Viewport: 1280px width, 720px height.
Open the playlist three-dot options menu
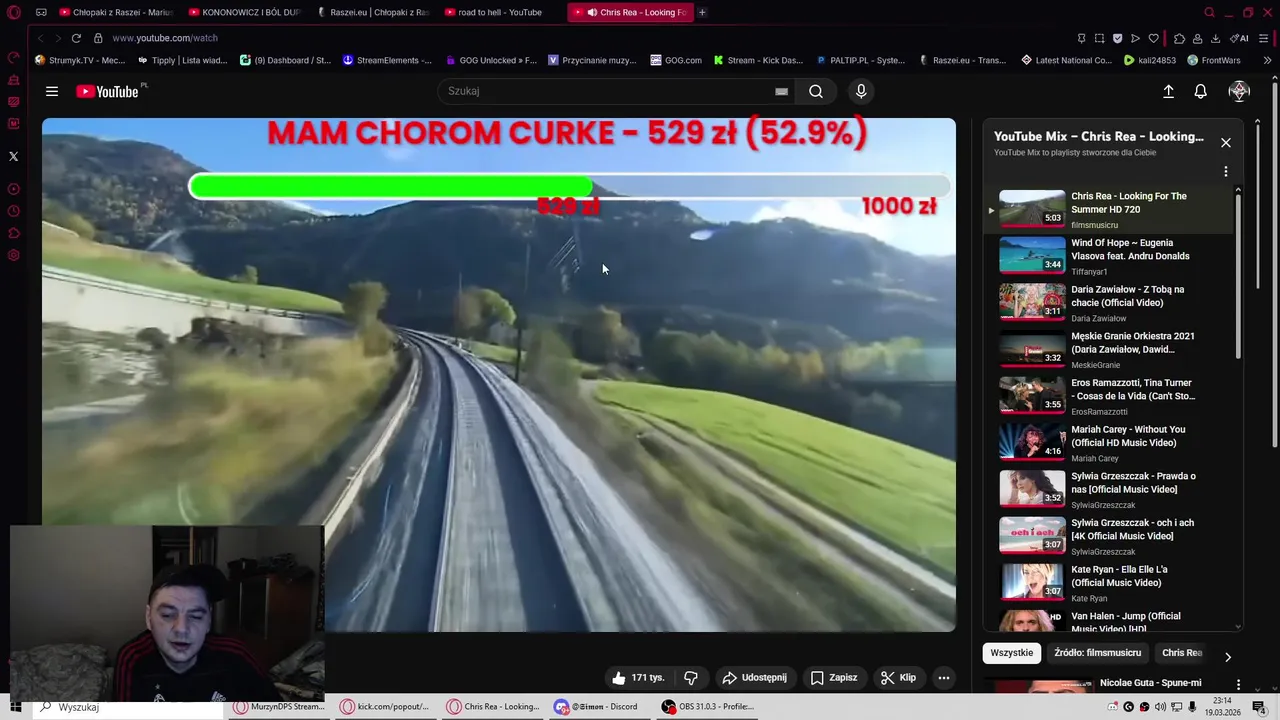[x=1225, y=171]
